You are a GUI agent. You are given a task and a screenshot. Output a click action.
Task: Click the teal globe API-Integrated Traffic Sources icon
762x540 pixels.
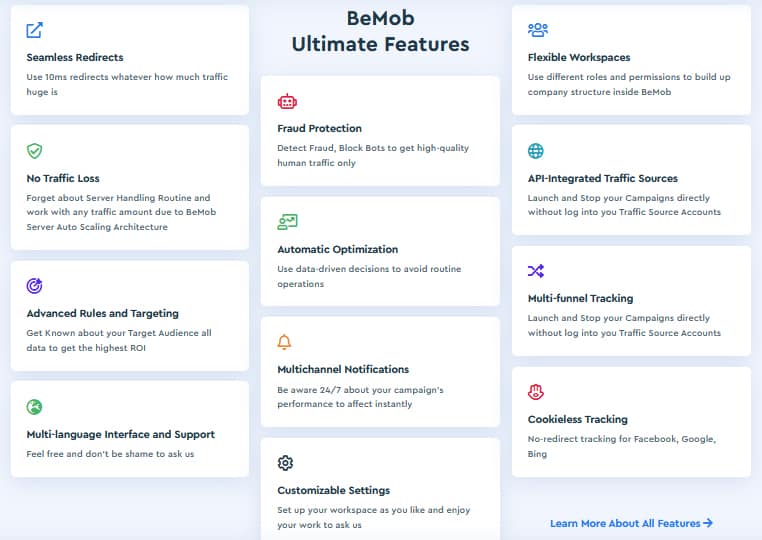point(536,151)
